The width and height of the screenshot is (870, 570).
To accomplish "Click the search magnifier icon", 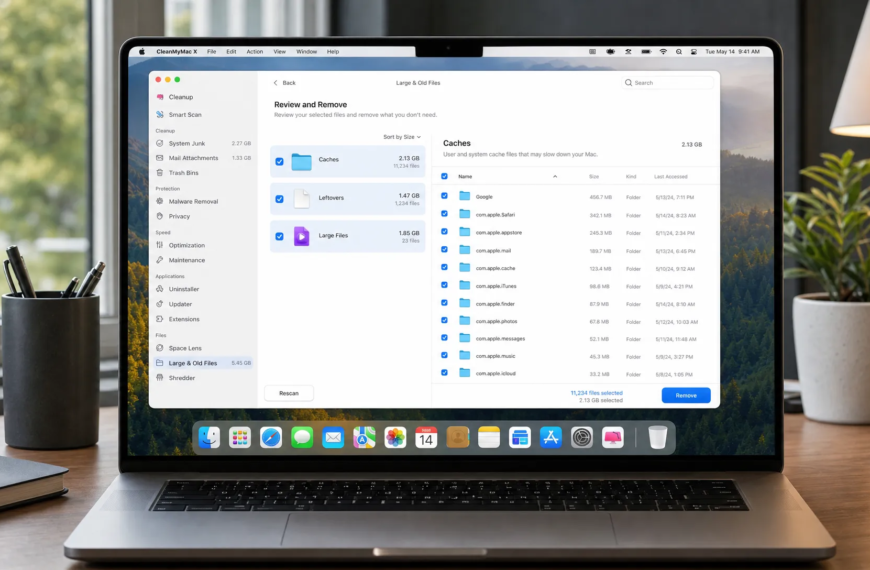I will [x=628, y=83].
